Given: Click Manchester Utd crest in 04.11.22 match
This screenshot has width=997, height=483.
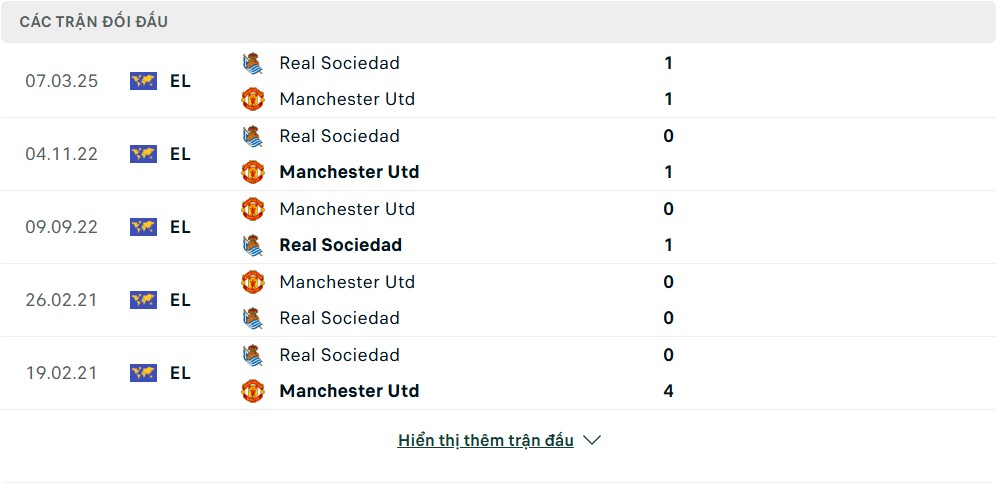Looking at the screenshot, I should [x=252, y=172].
